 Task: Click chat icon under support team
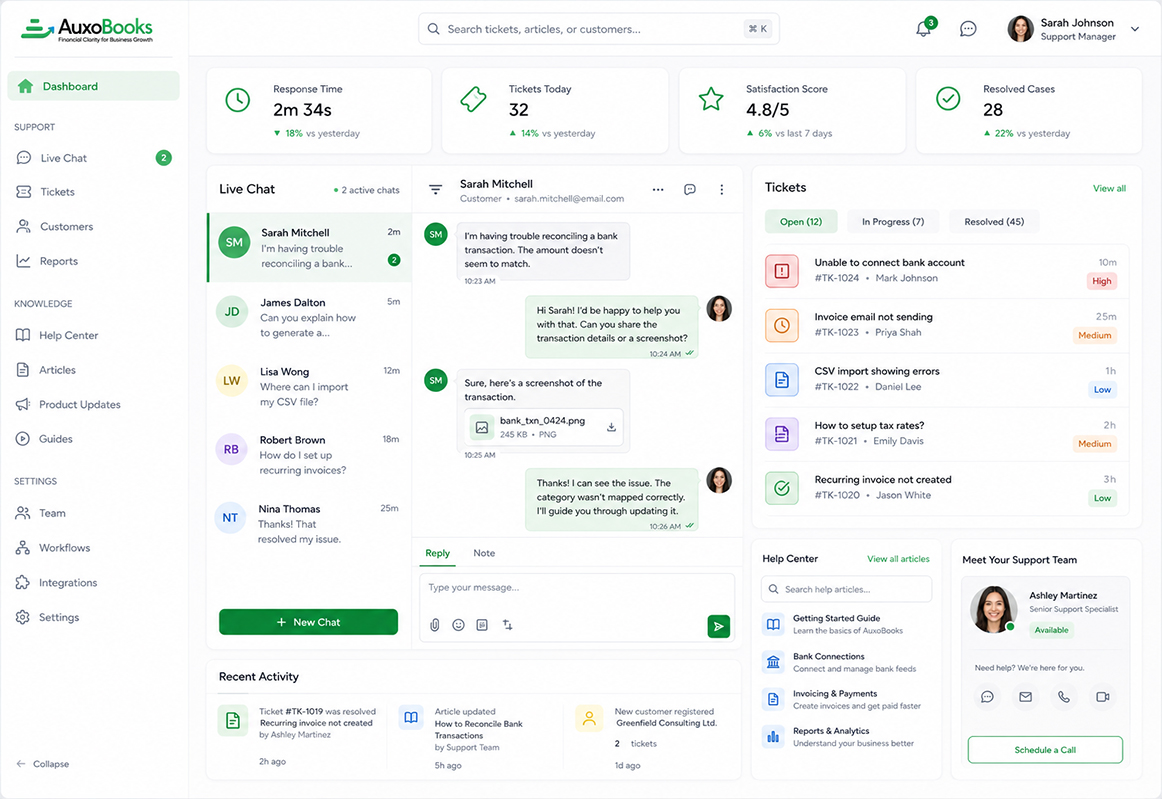tap(987, 697)
